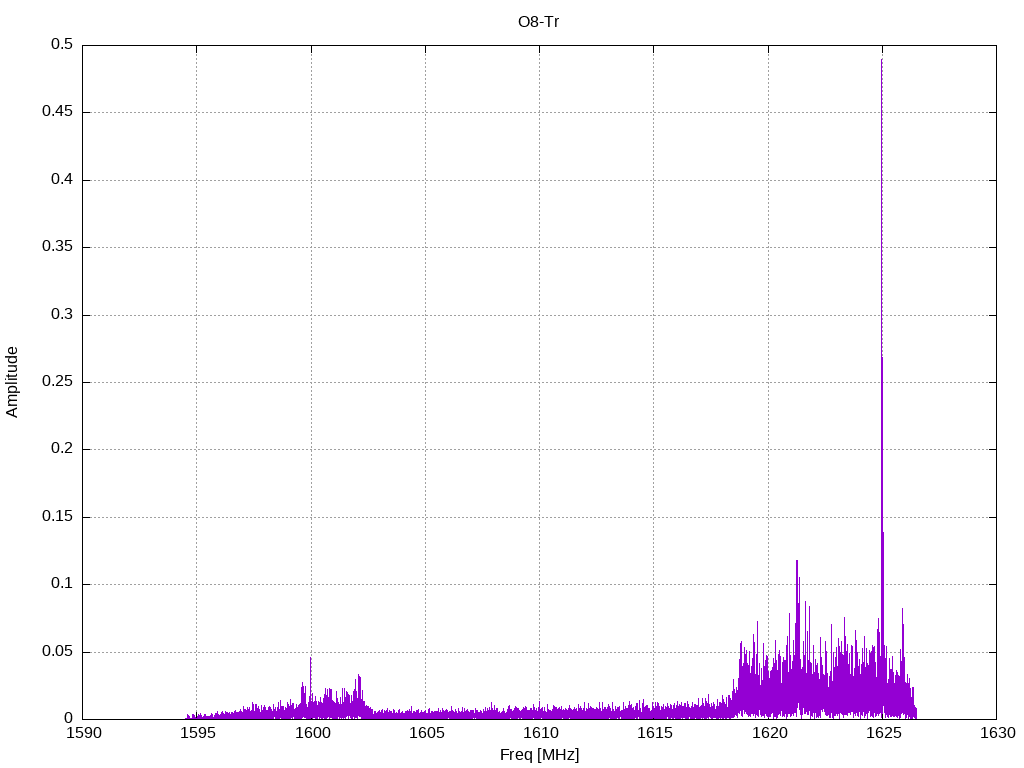The image size is (1024, 768).
Task: Click the 0.45 y-axis tick label
Action: [x=57, y=112]
